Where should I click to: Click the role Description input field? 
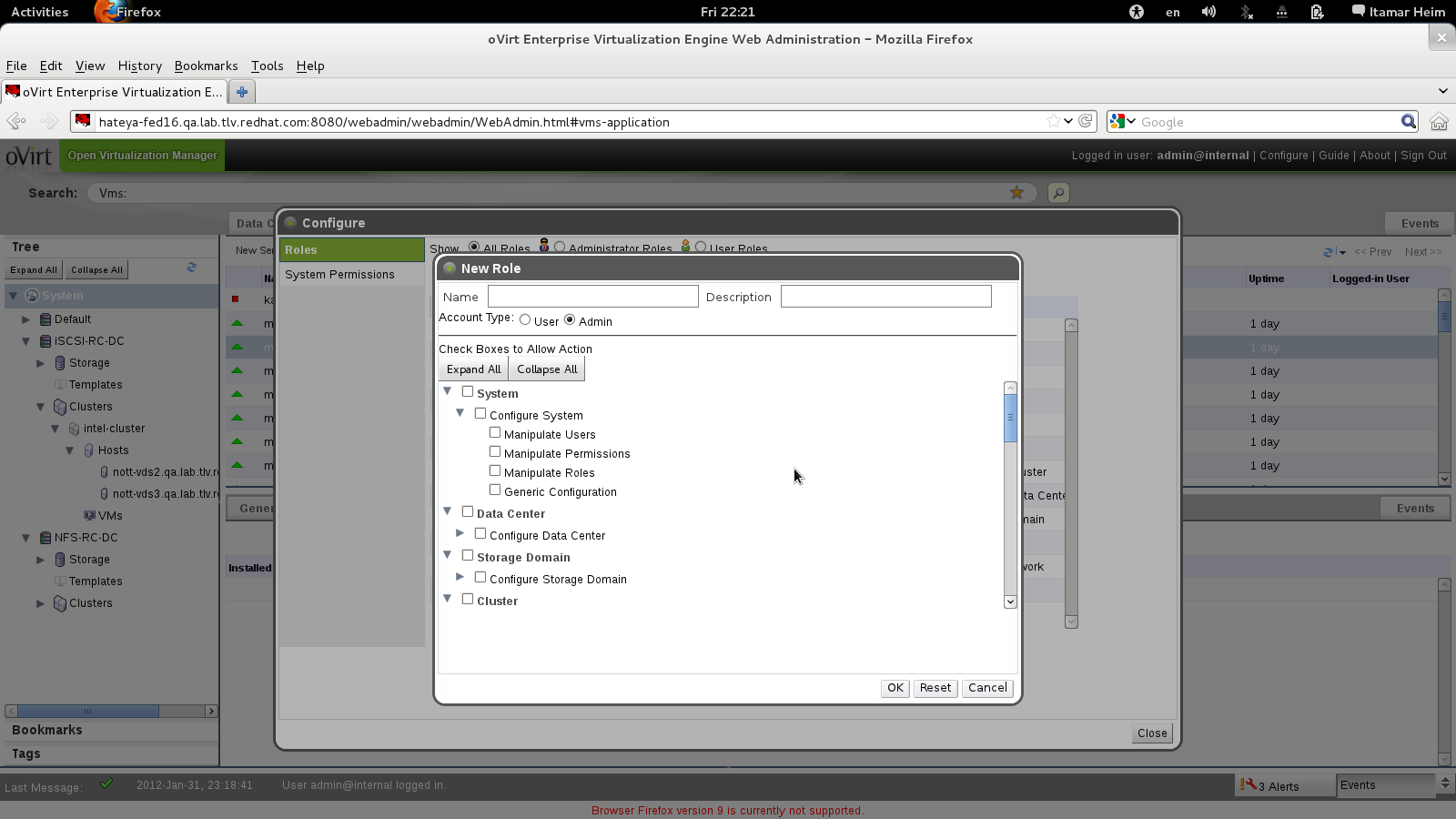coord(886,297)
